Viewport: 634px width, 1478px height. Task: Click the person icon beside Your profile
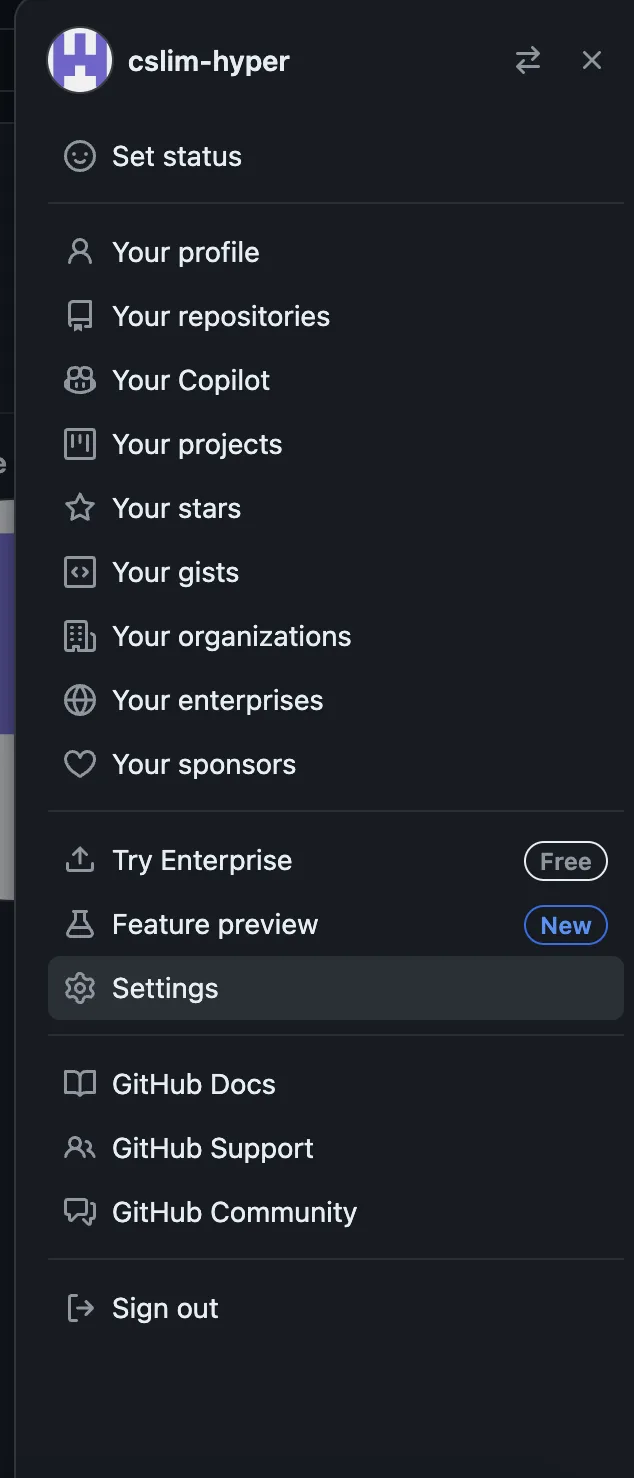(x=80, y=252)
